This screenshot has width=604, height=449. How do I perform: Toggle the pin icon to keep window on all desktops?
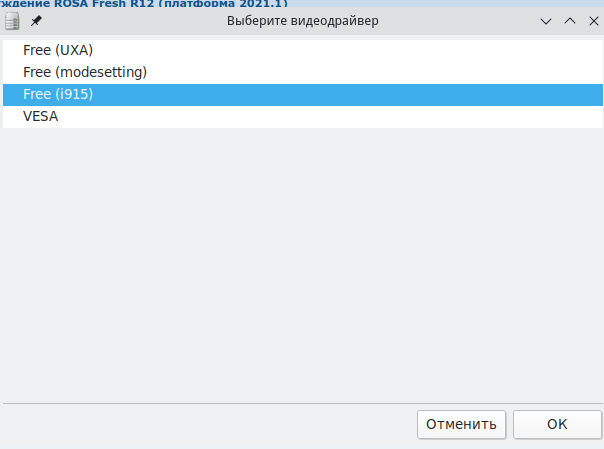click(36, 21)
